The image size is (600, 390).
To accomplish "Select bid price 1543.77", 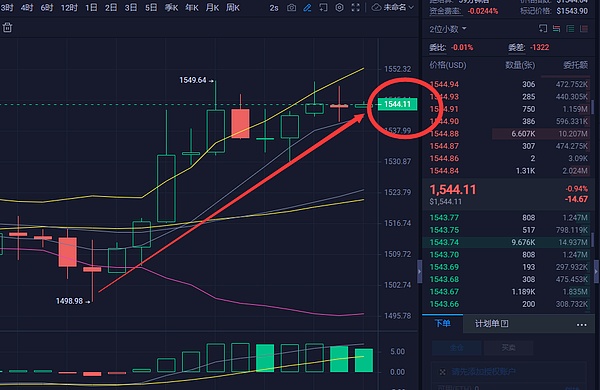I will pos(444,218).
